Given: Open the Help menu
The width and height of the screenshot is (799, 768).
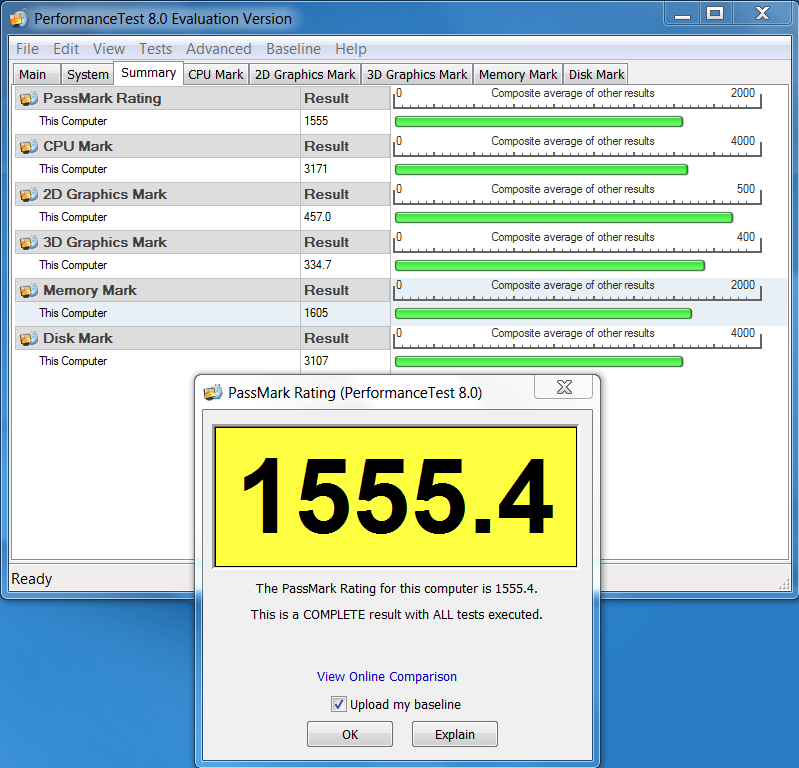Looking at the screenshot, I should pyautogui.click(x=351, y=49).
